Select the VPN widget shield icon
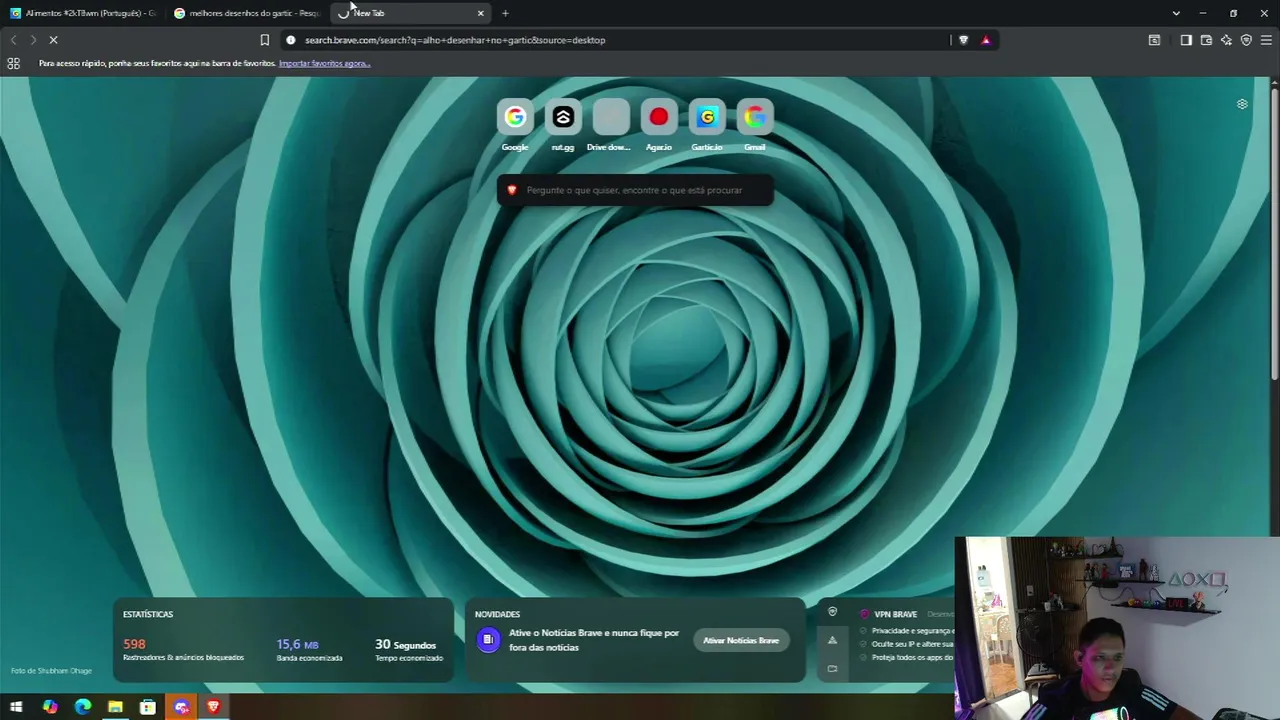This screenshot has width=1280, height=720. coord(832,612)
